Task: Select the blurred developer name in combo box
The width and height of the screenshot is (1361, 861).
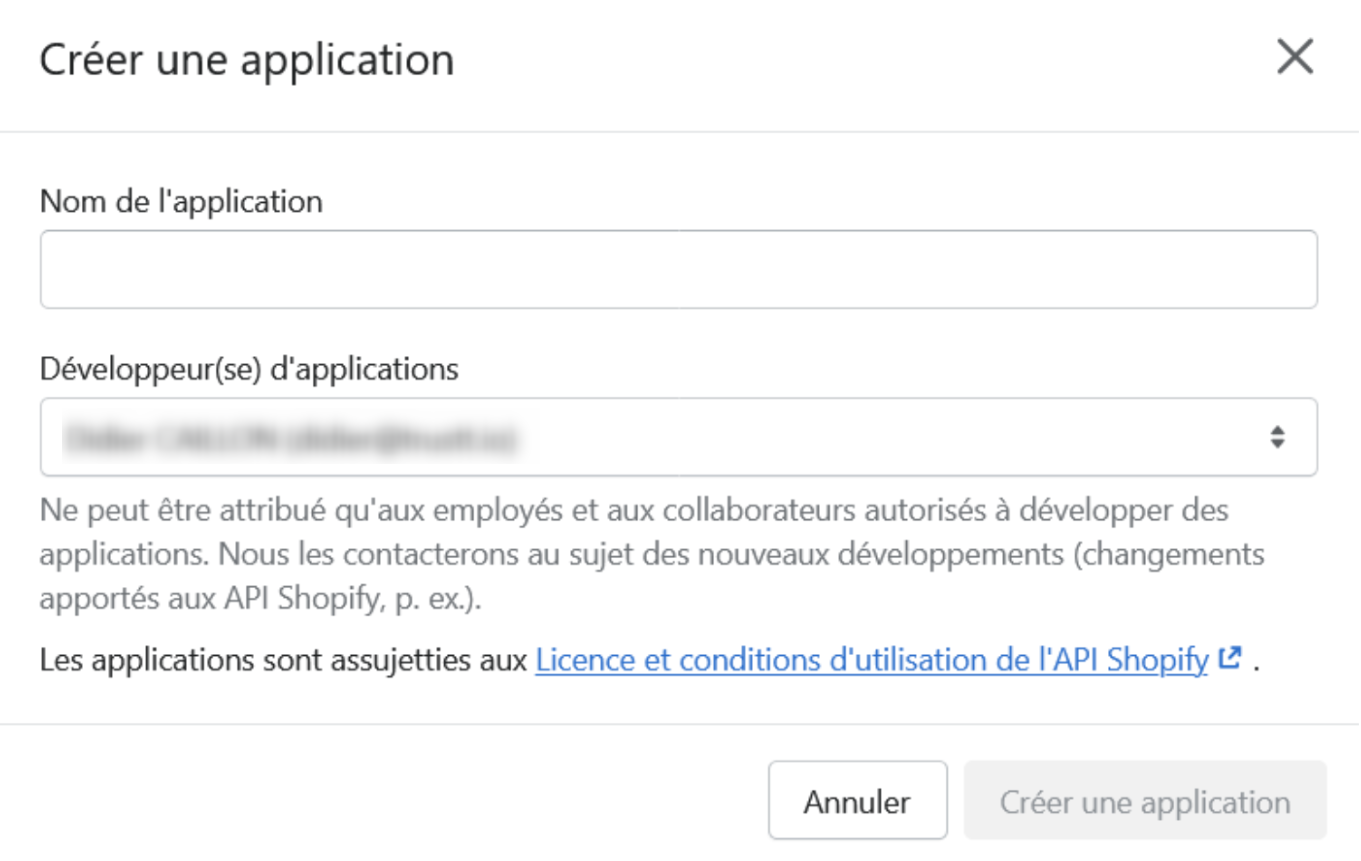Action: [x=292, y=438]
